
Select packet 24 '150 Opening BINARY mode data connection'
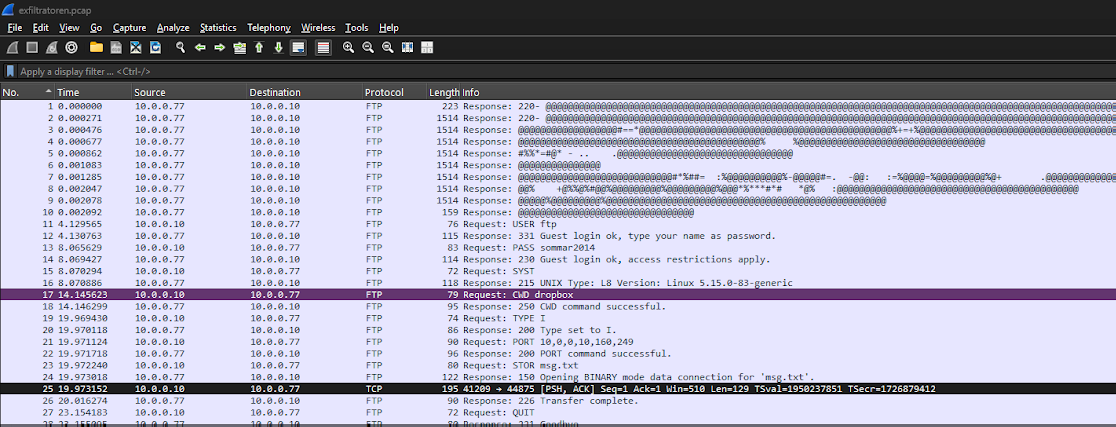coord(558,377)
